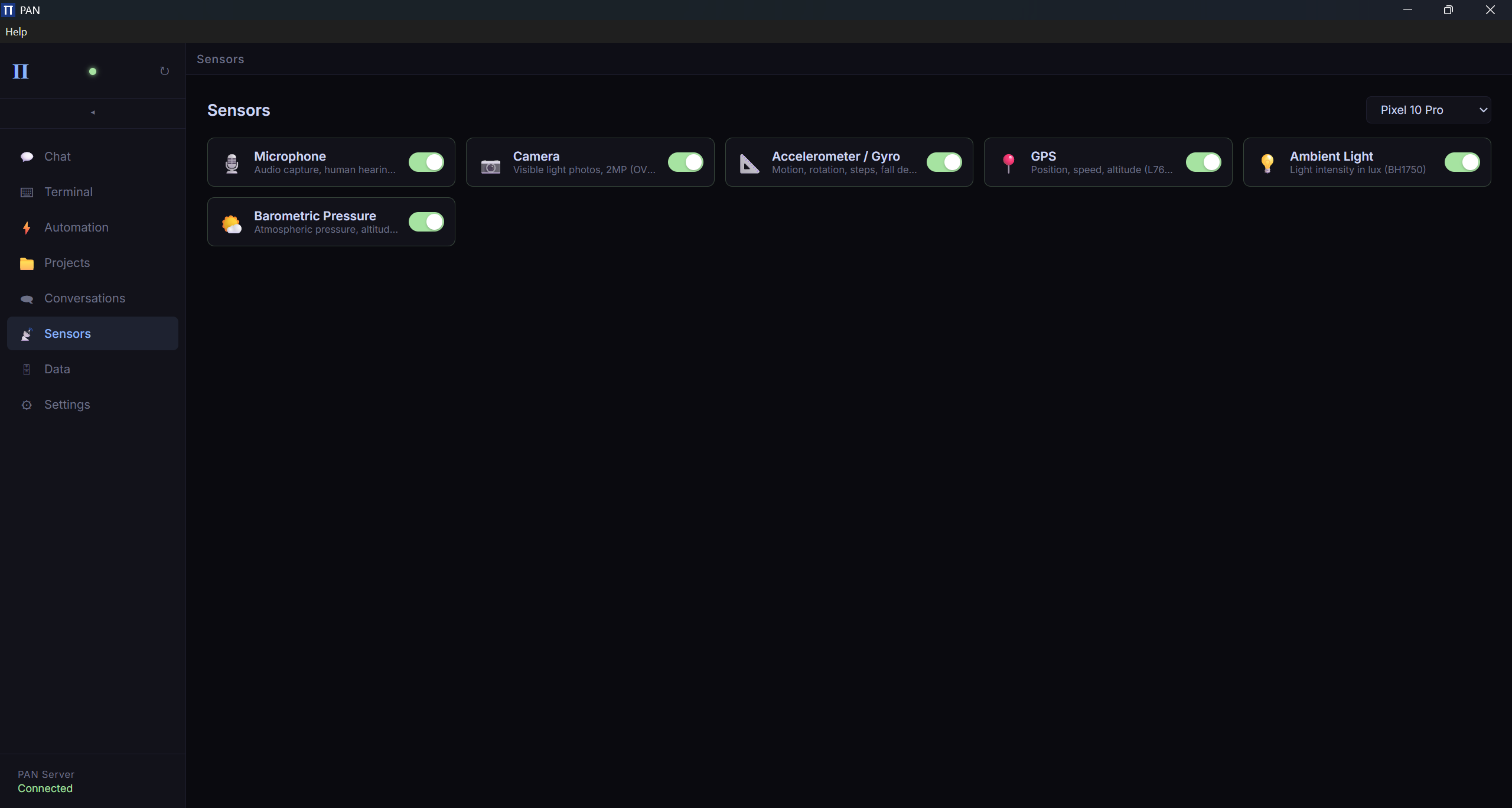Click the Camera sensor icon
1512x808 pixels.
point(490,167)
